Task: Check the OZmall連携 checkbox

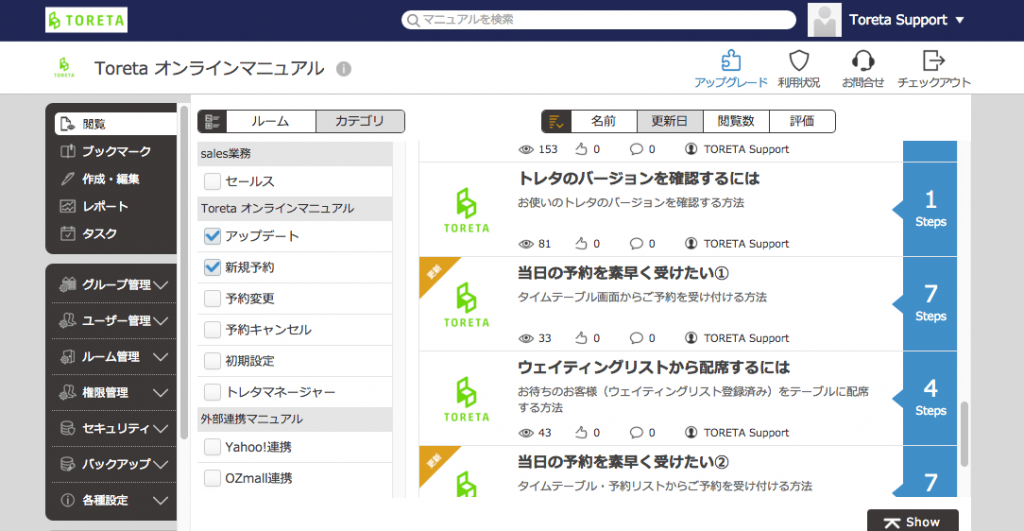Action: (x=212, y=478)
